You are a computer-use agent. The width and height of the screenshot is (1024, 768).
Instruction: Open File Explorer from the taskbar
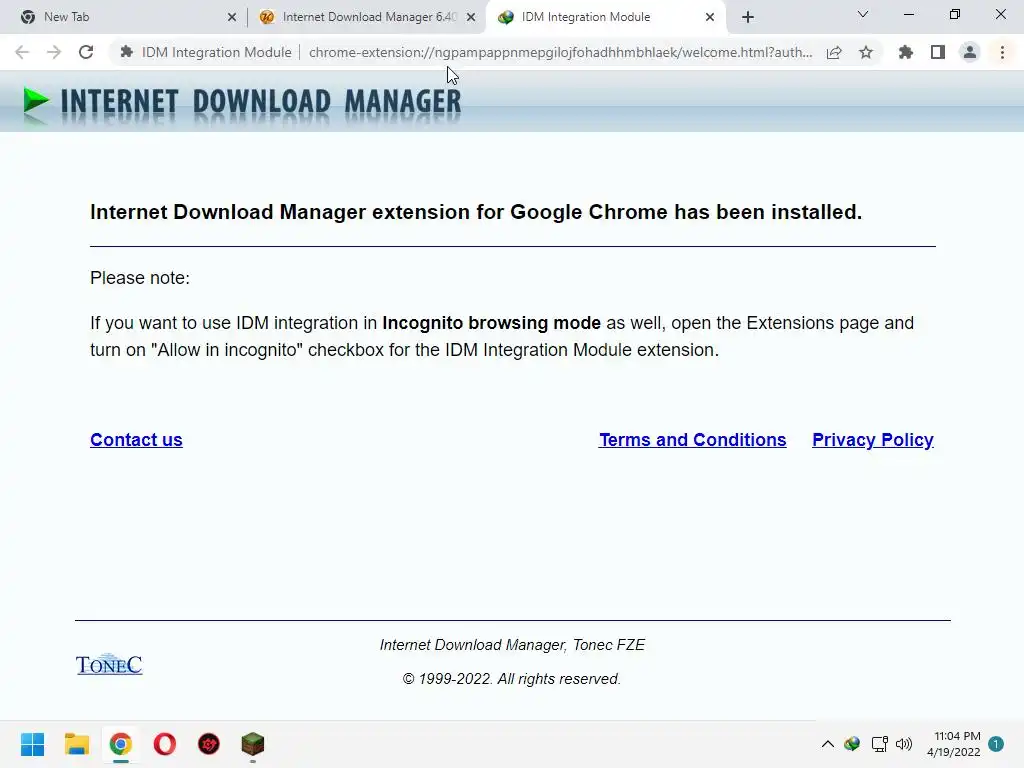coord(76,744)
